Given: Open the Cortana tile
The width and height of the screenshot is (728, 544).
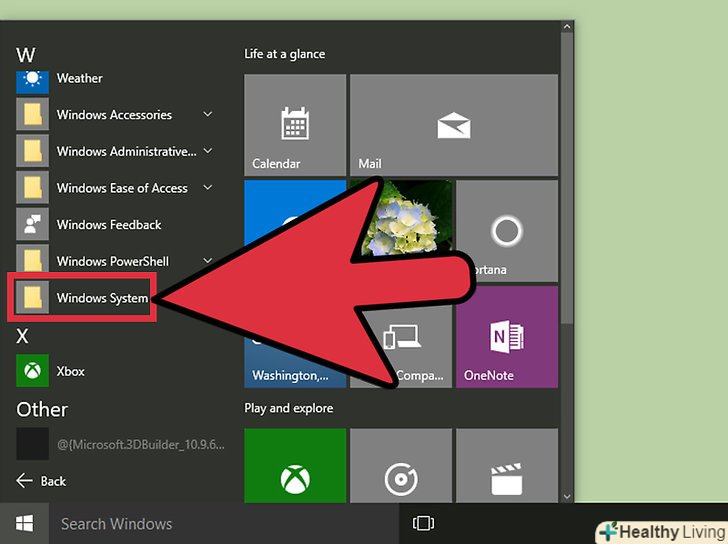Looking at the screenshot, I should 507,231.
